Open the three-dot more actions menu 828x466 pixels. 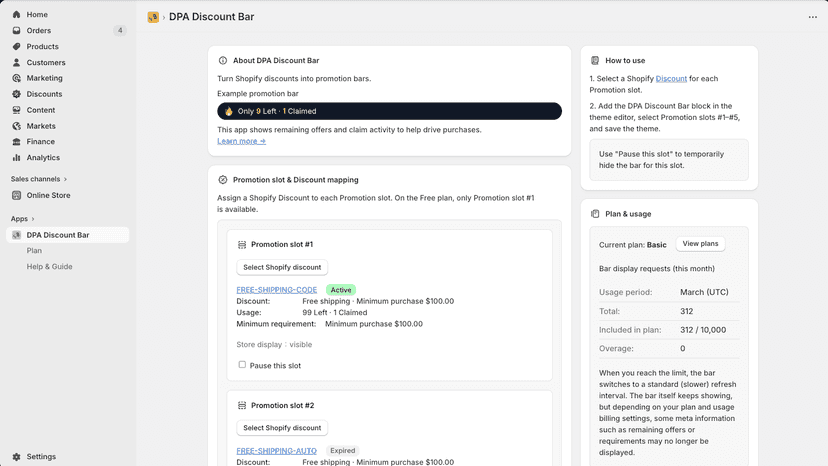pos(812,17)
